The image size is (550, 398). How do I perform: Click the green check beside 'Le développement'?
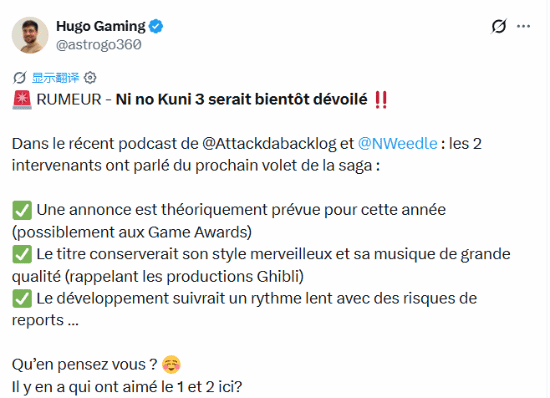[x=22, y=299]
